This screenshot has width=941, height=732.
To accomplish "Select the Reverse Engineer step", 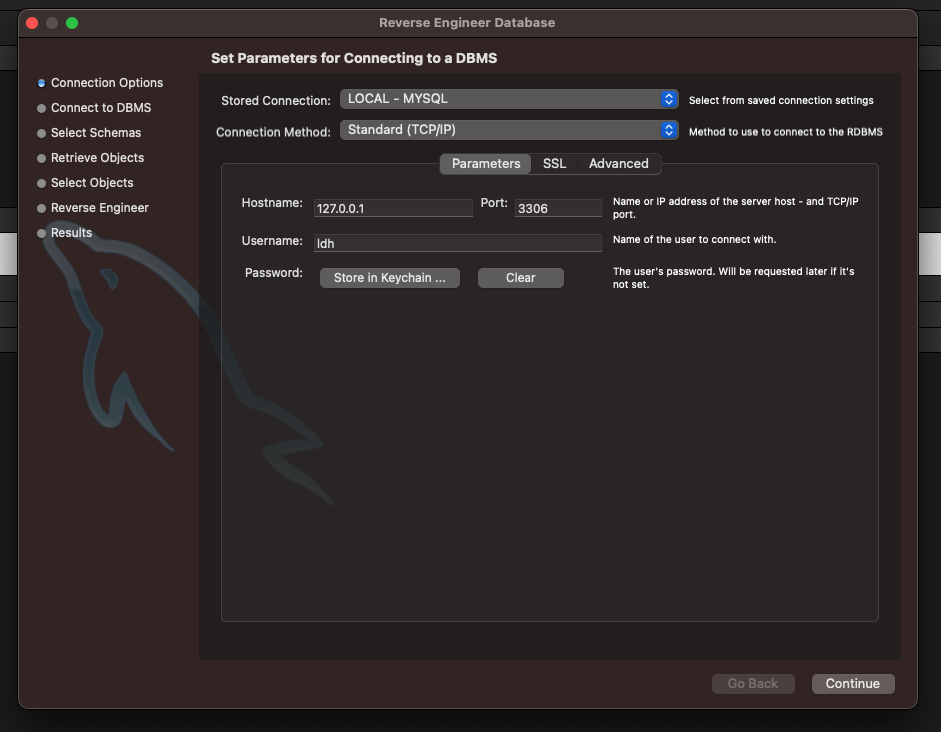I will [100, 208].
